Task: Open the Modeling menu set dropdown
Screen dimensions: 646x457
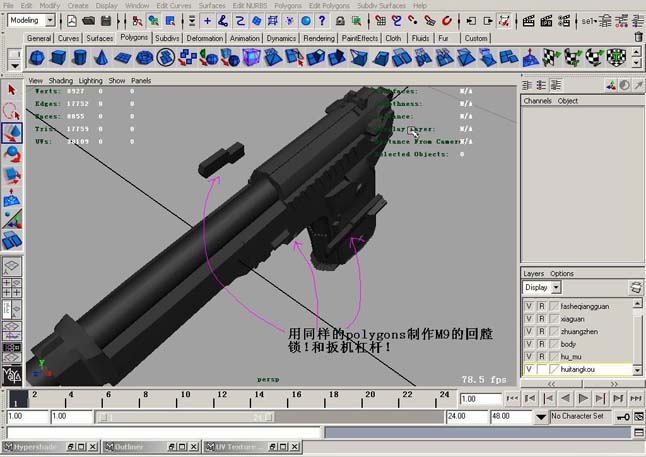Action: 50,20
